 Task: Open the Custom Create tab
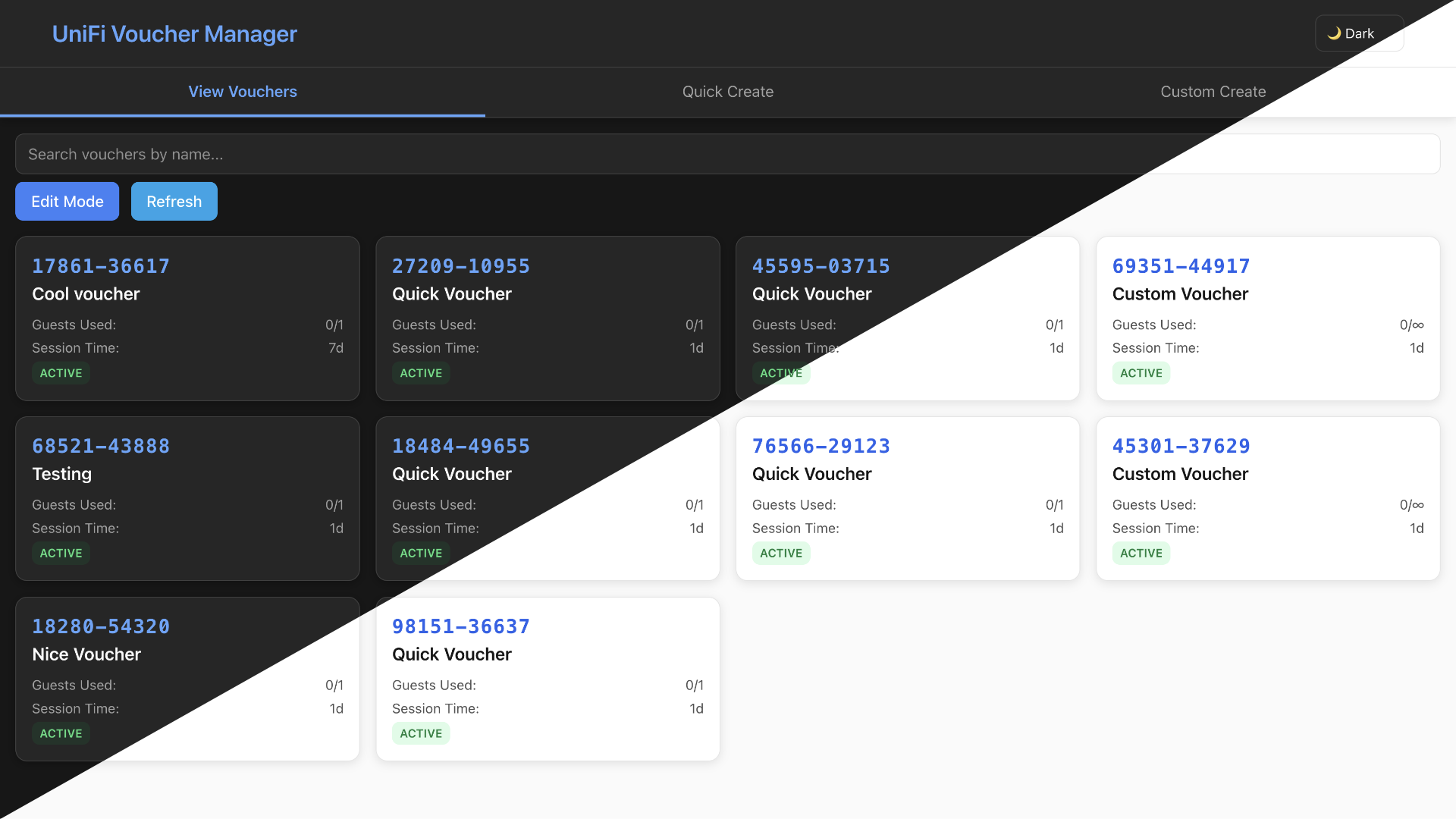(1213, 92)
